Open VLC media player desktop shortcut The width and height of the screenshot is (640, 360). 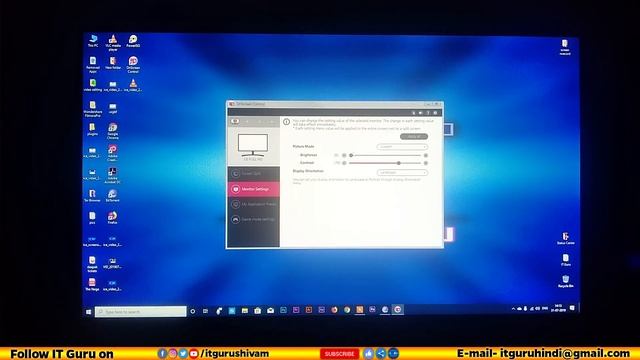[113, 42]
